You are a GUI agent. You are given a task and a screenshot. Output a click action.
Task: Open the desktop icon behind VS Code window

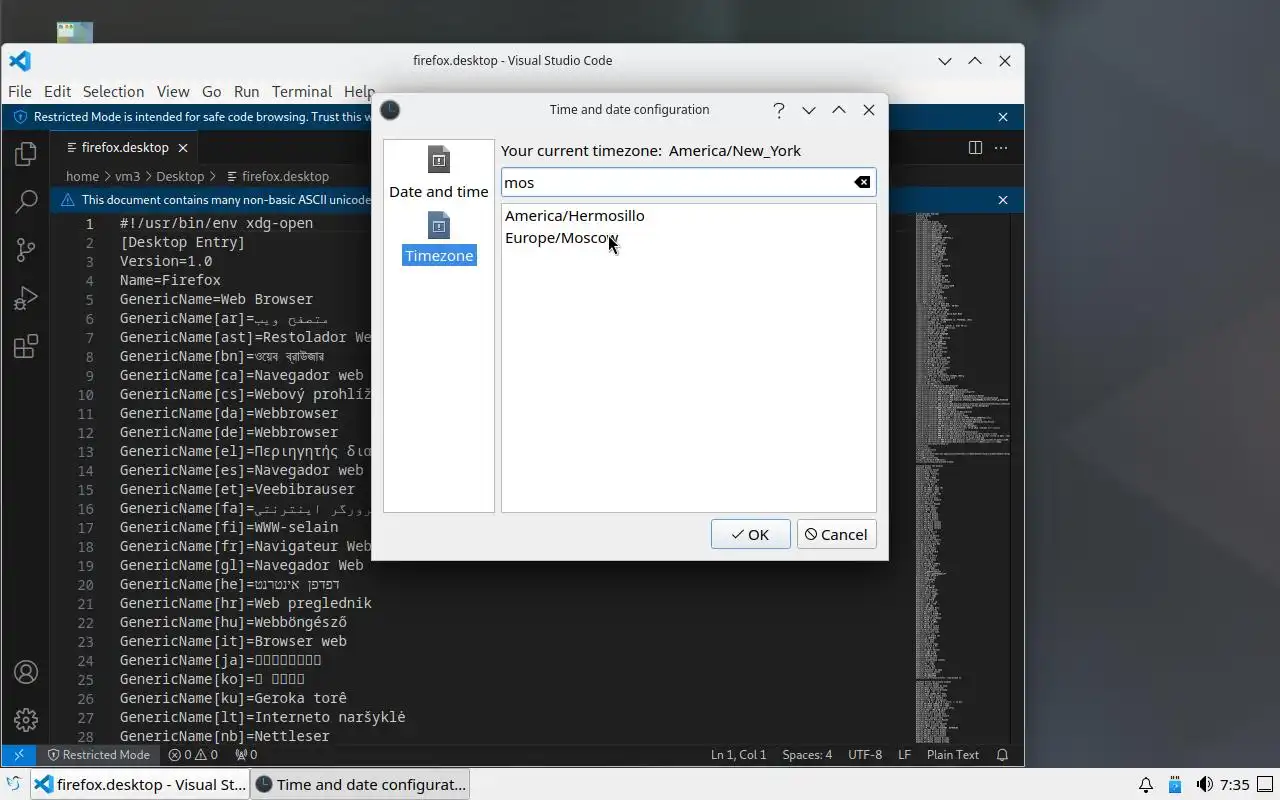pos(75,33)
